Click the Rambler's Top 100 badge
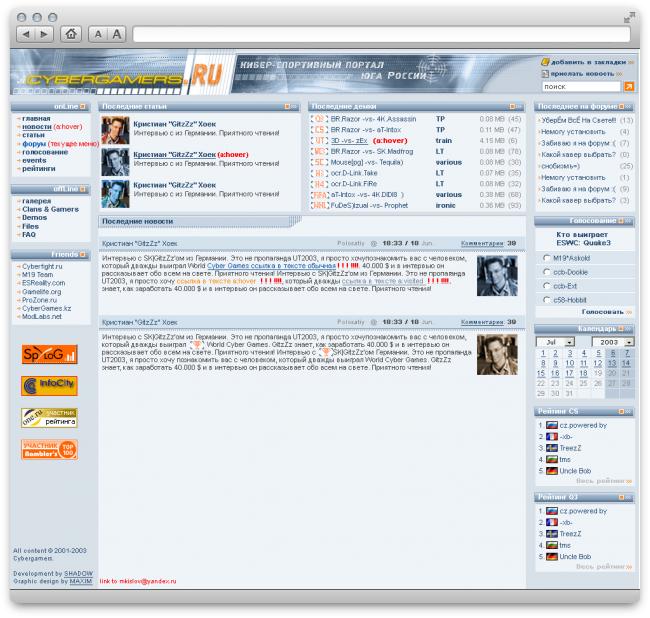Screen dimensions: 650x618 coord(49,449)
